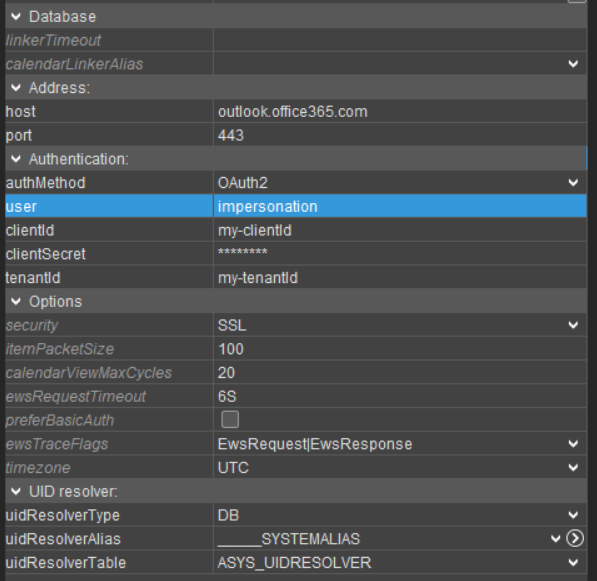
Task: Select the host property label
Action: click(x=21, y=112)
